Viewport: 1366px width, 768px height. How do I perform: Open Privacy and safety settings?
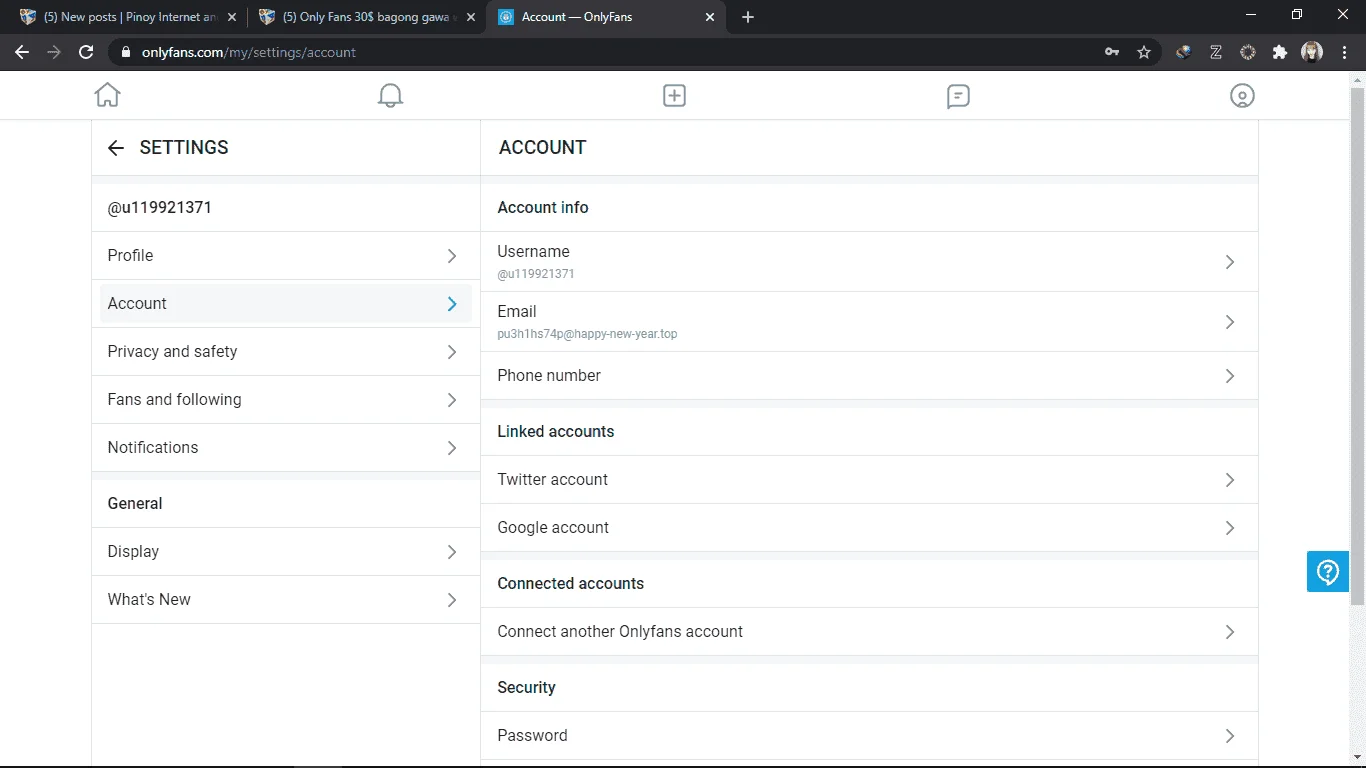pyautogui.click(x=286, y=352)
